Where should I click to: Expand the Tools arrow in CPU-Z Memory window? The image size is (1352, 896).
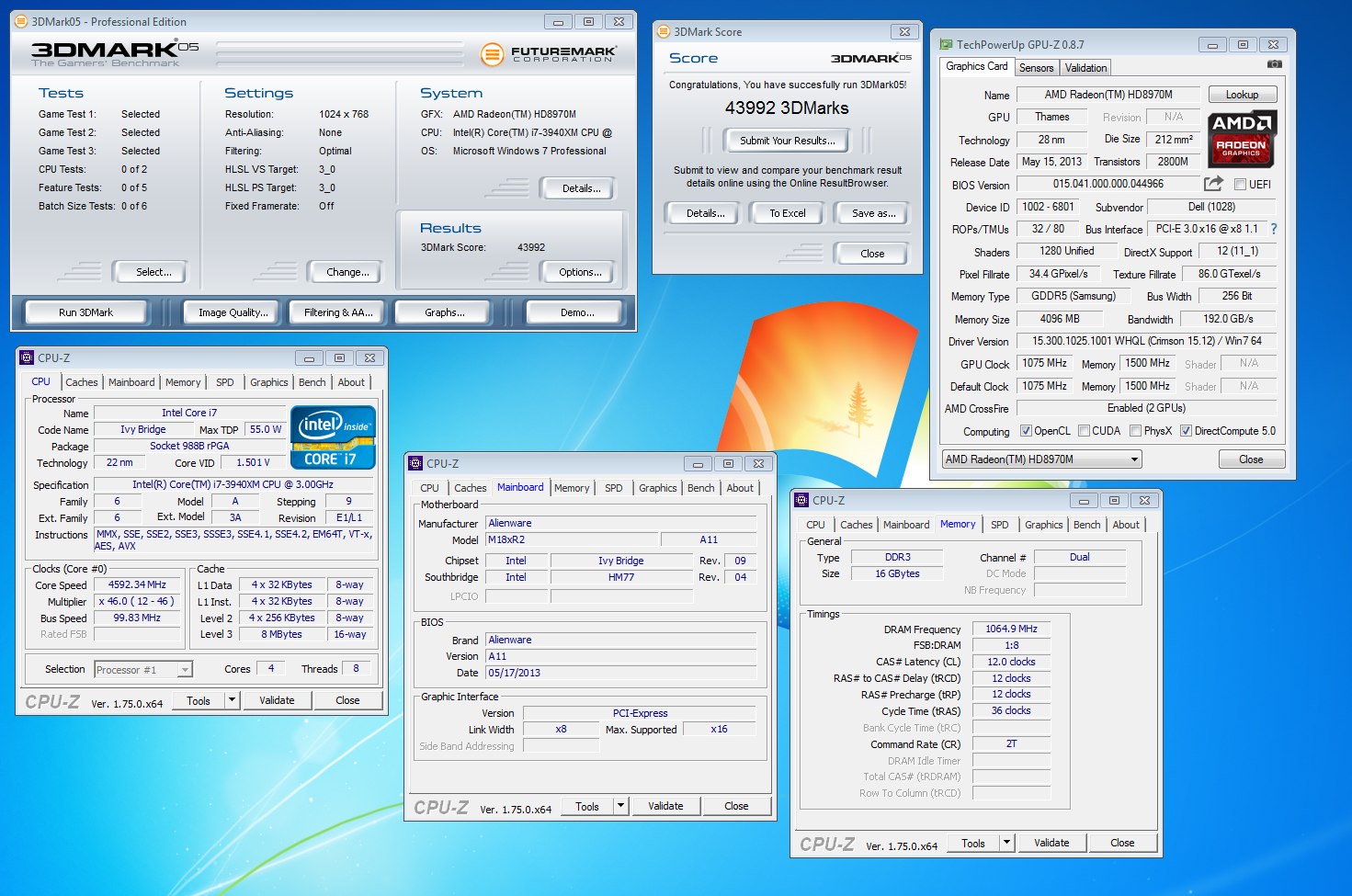coord(1006,843)
